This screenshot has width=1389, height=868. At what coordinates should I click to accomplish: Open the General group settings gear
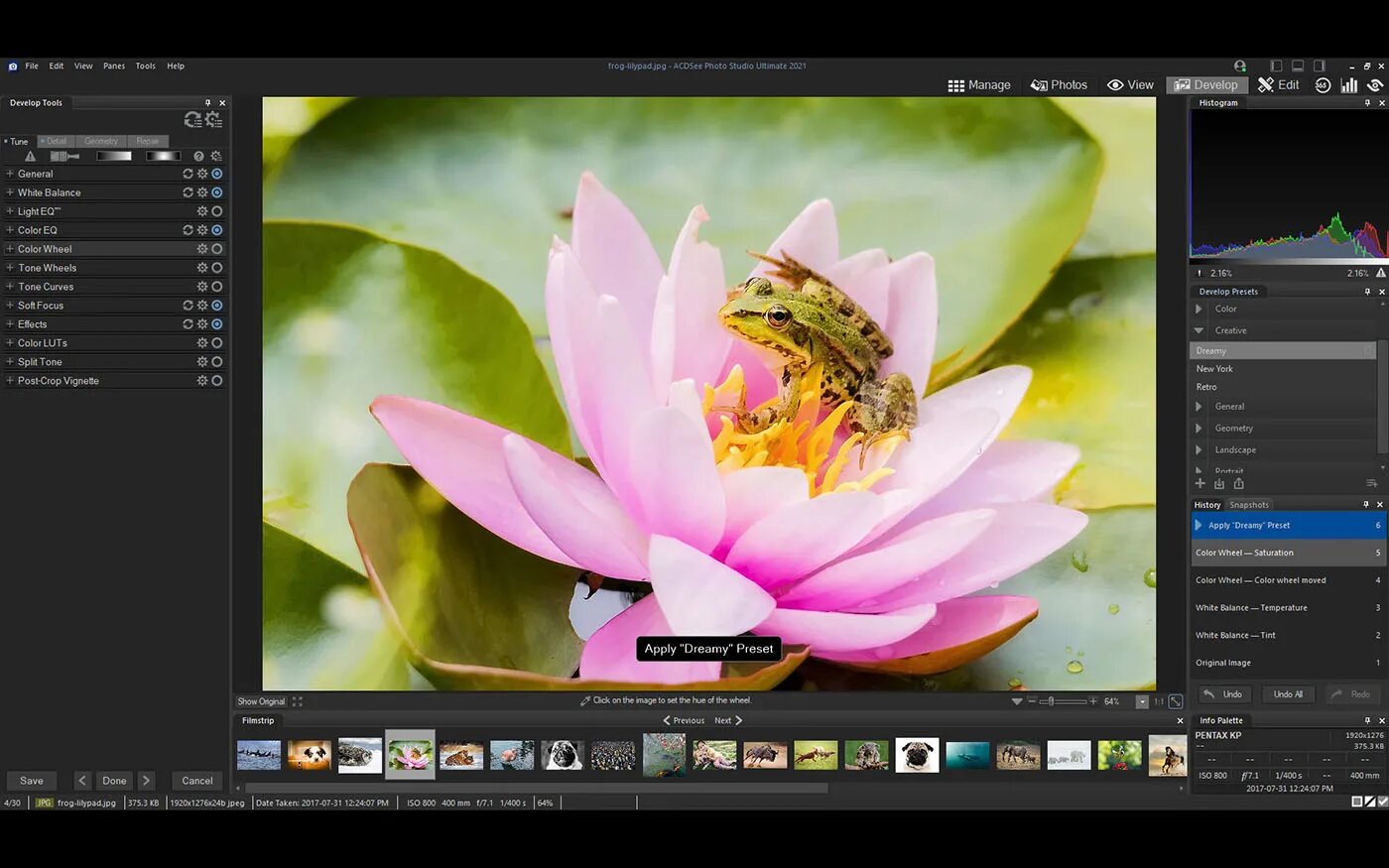click(x=202, y=174)
